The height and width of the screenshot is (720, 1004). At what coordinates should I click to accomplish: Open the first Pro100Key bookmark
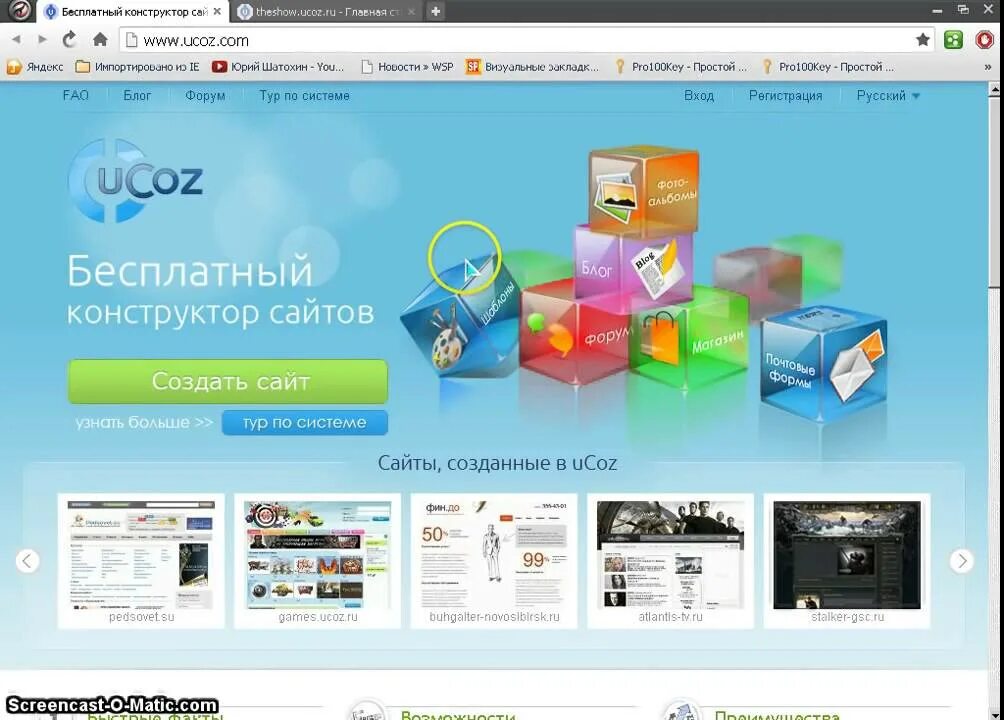(680, 67)
